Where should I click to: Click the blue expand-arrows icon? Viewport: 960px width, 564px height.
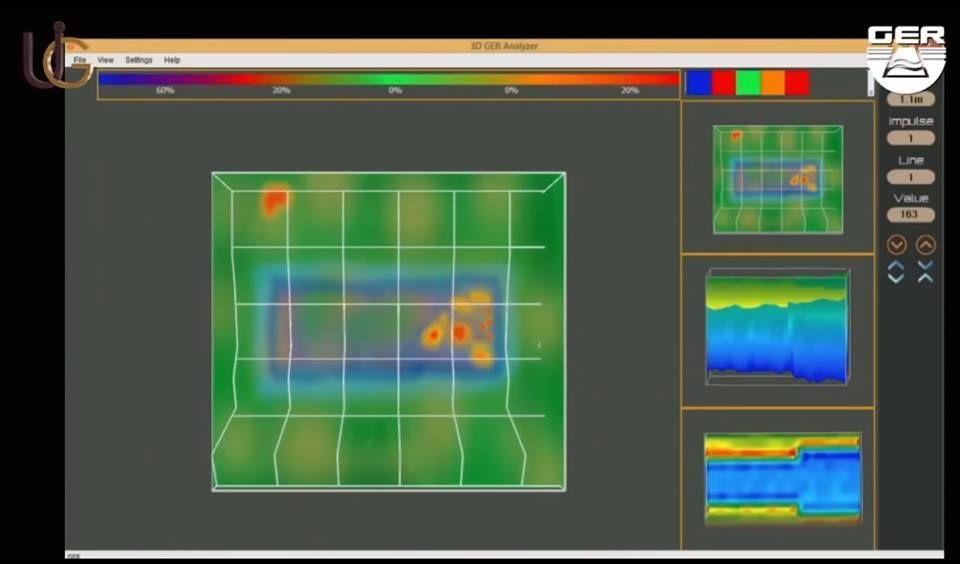(x=897, y=272)
